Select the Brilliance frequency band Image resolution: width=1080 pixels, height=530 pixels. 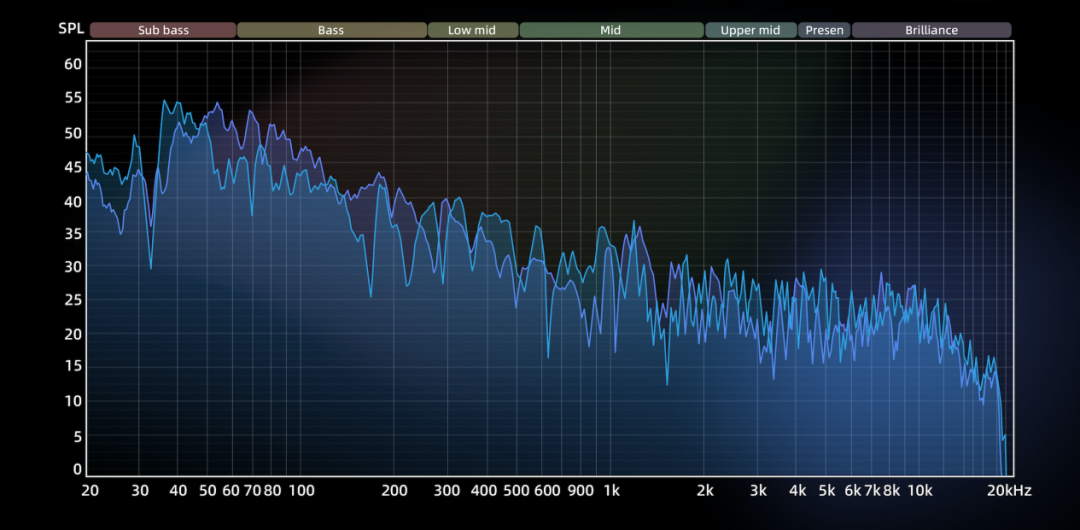pos(931,30)
